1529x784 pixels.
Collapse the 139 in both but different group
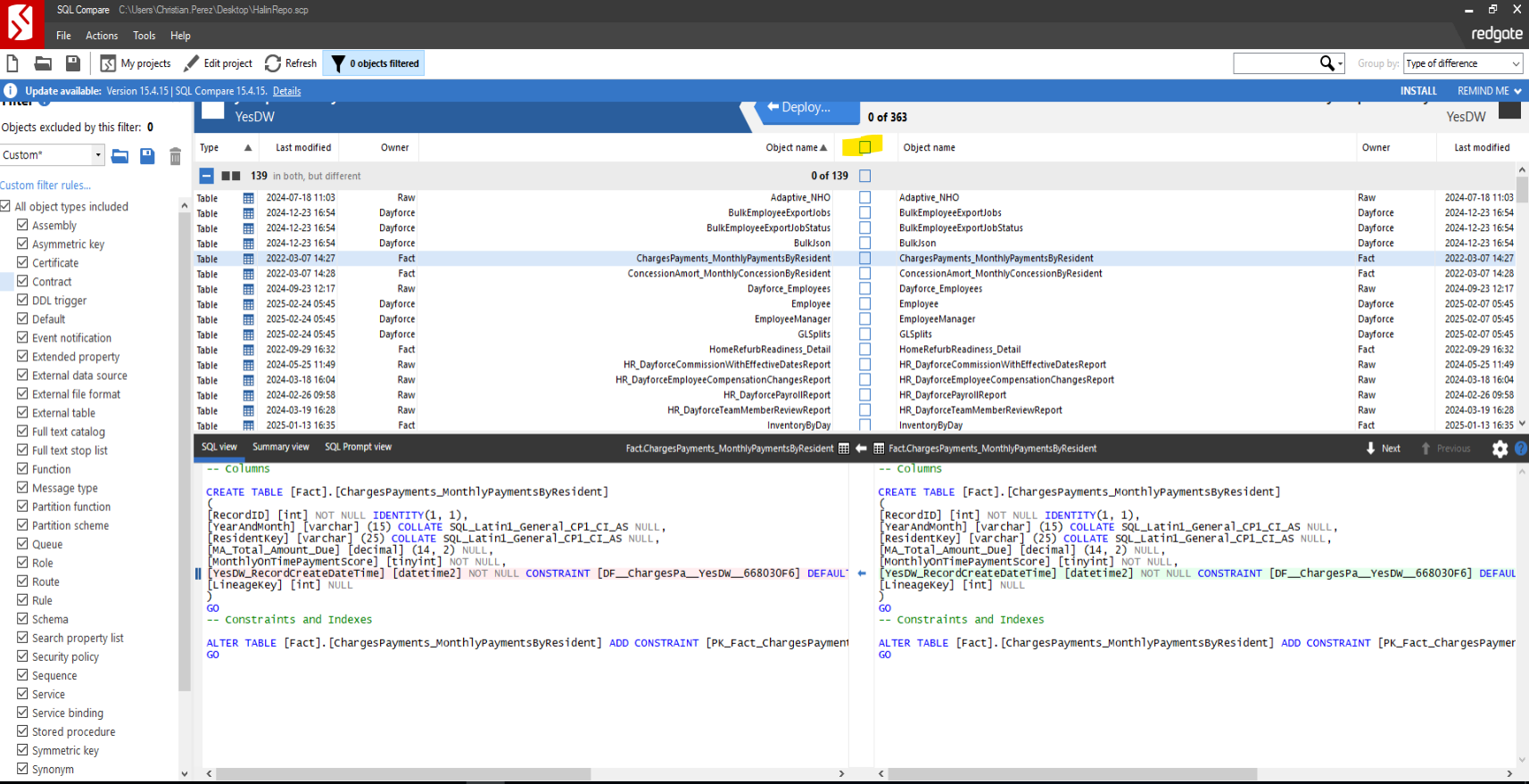point(206,176)
